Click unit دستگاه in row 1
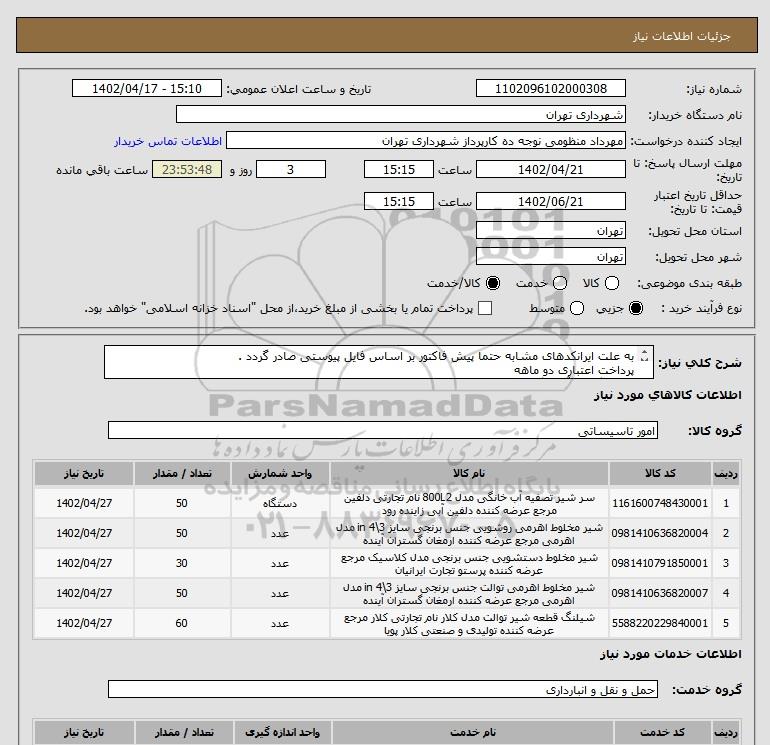 tap(280, 504)
